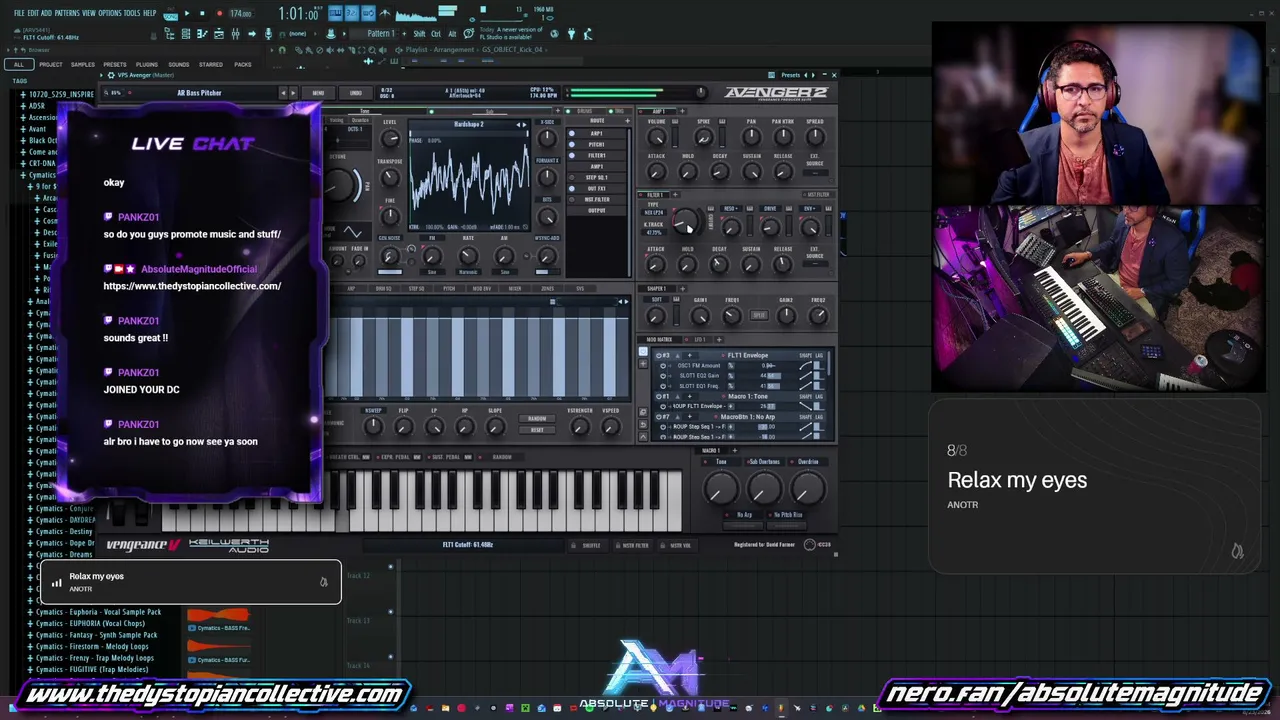Open the filter TYPE dropdown NEX LP24
This screenshot has width=1280, height=720.
tap(653, 212)
